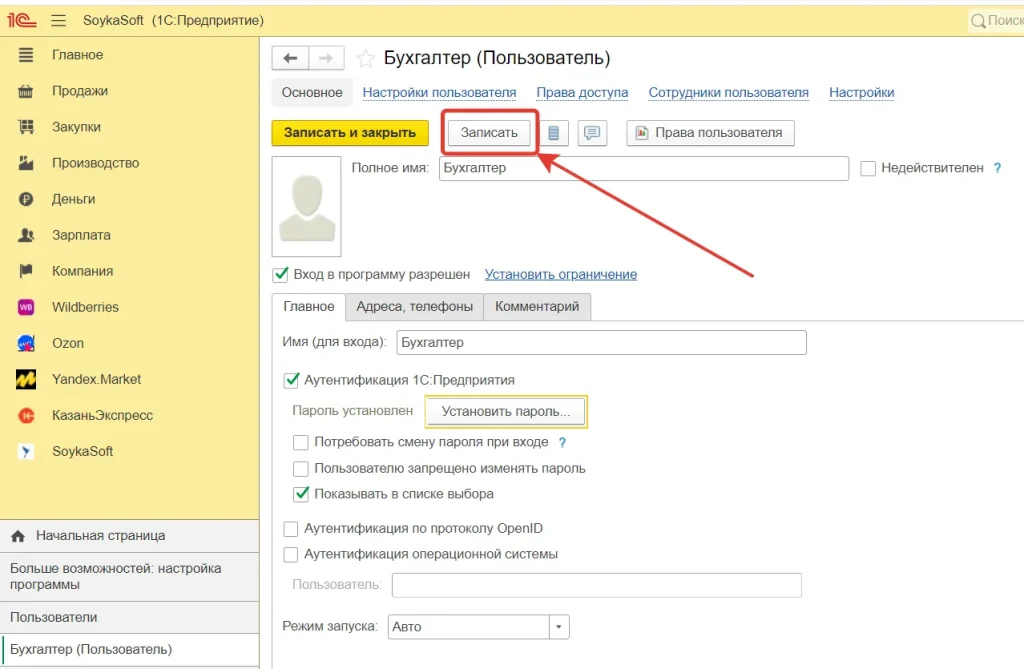Open the Yandex.Market sidebar section
The image size is (1024, 669).
tap(96, 379)
